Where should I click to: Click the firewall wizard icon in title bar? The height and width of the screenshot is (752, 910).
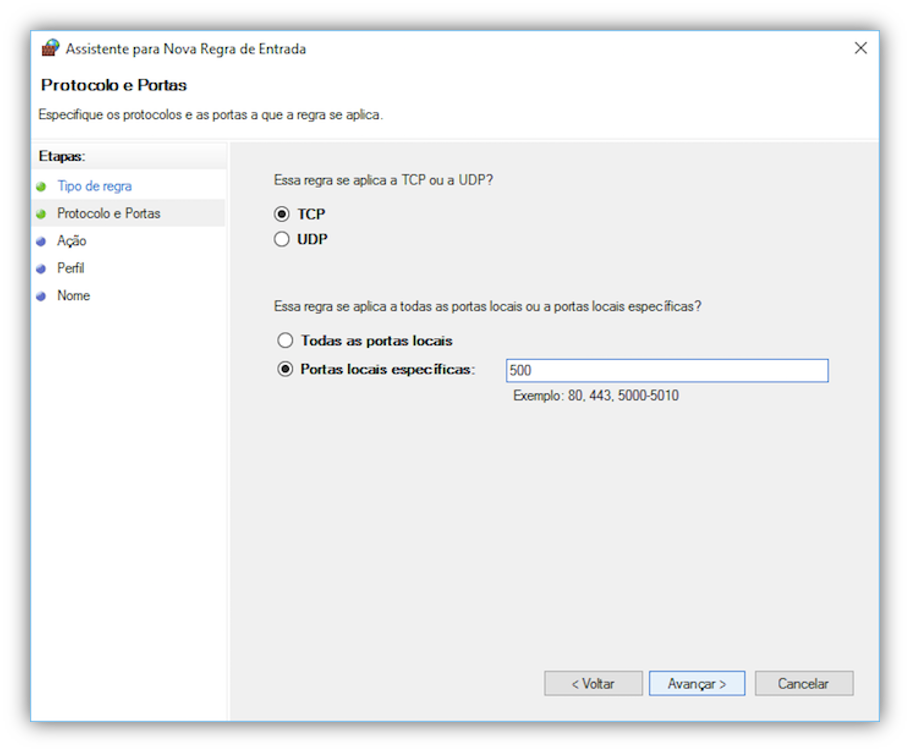[50, 48]
